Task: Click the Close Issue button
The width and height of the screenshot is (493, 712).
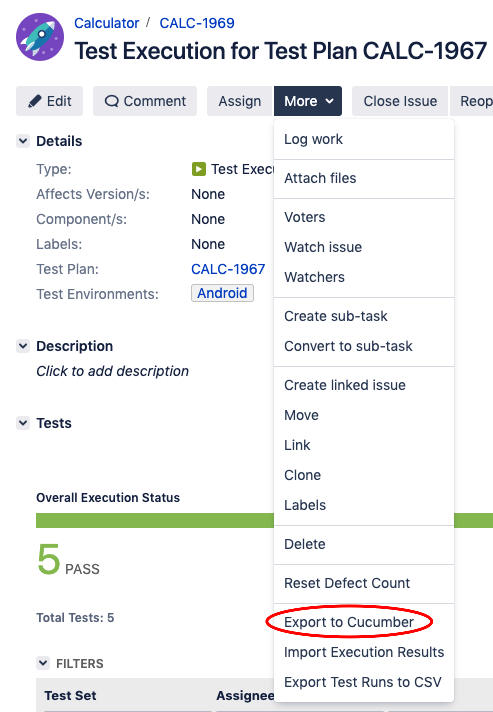Action: [400, 101]
